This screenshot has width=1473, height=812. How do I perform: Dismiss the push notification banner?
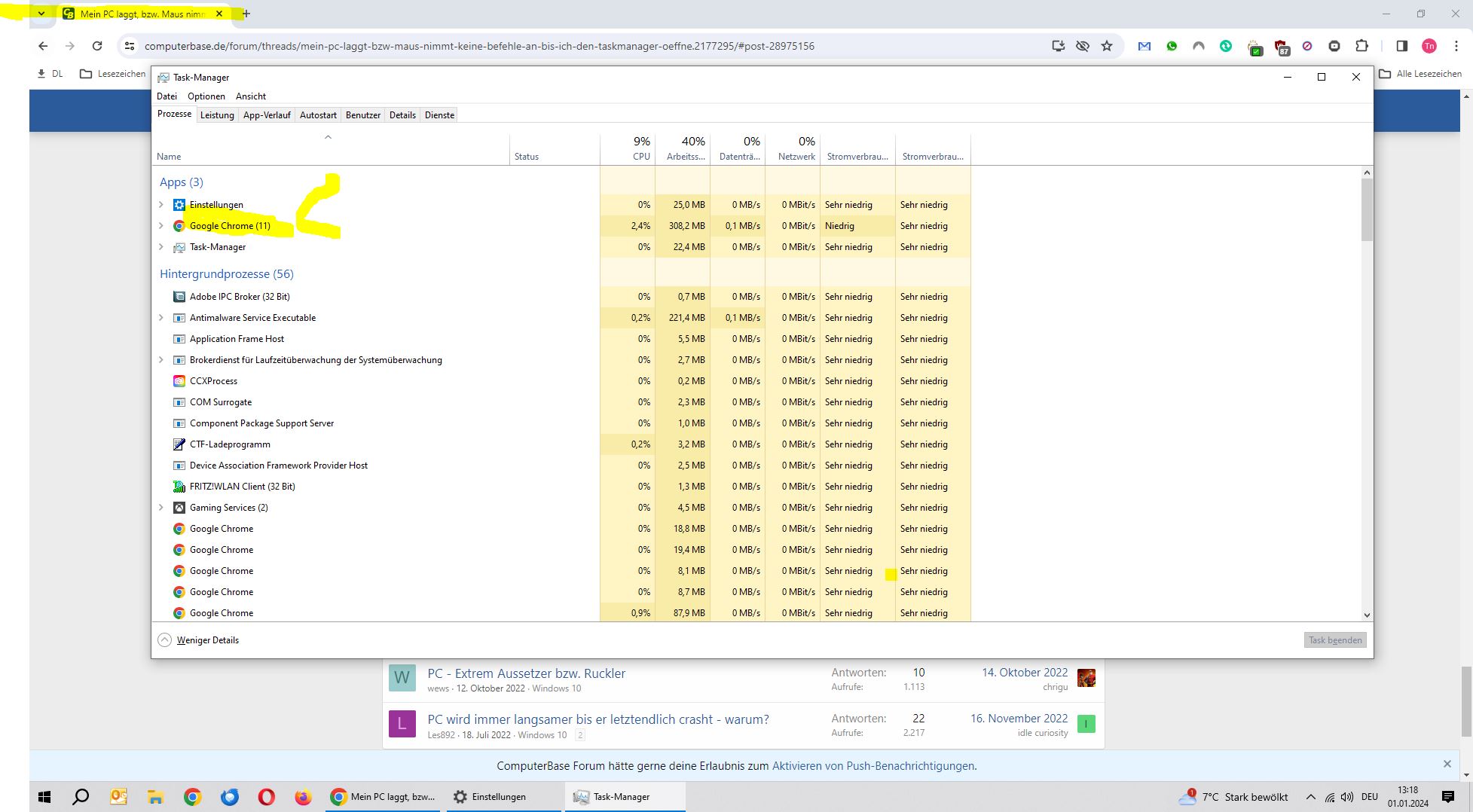[x=1447, y=764]
